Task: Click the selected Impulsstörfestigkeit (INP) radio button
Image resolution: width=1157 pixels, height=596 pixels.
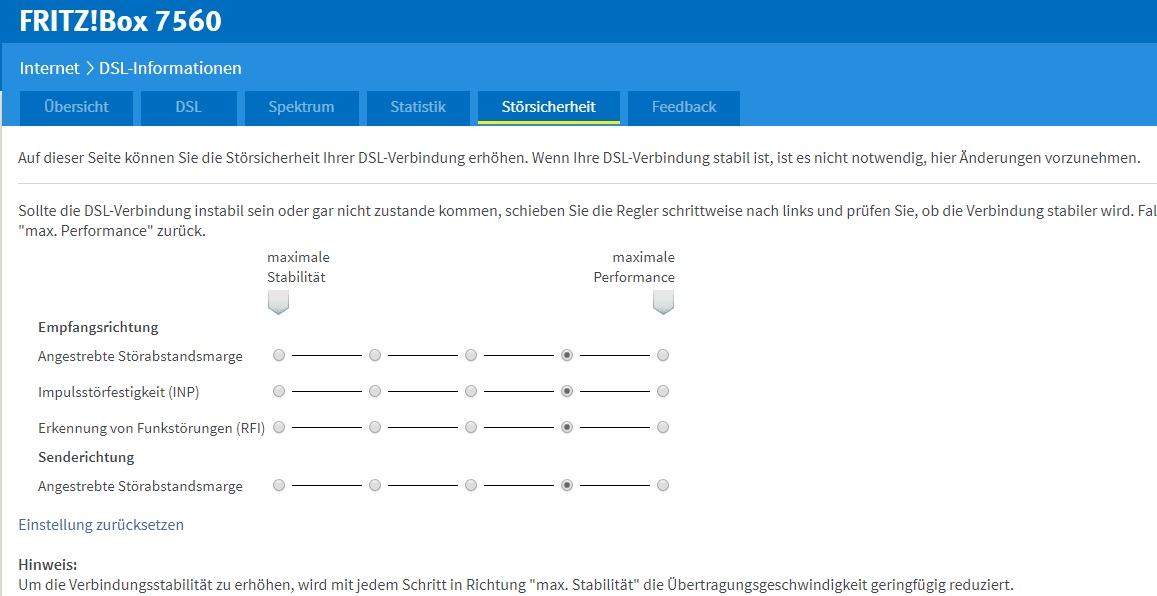Action: (x=567, y=391)
